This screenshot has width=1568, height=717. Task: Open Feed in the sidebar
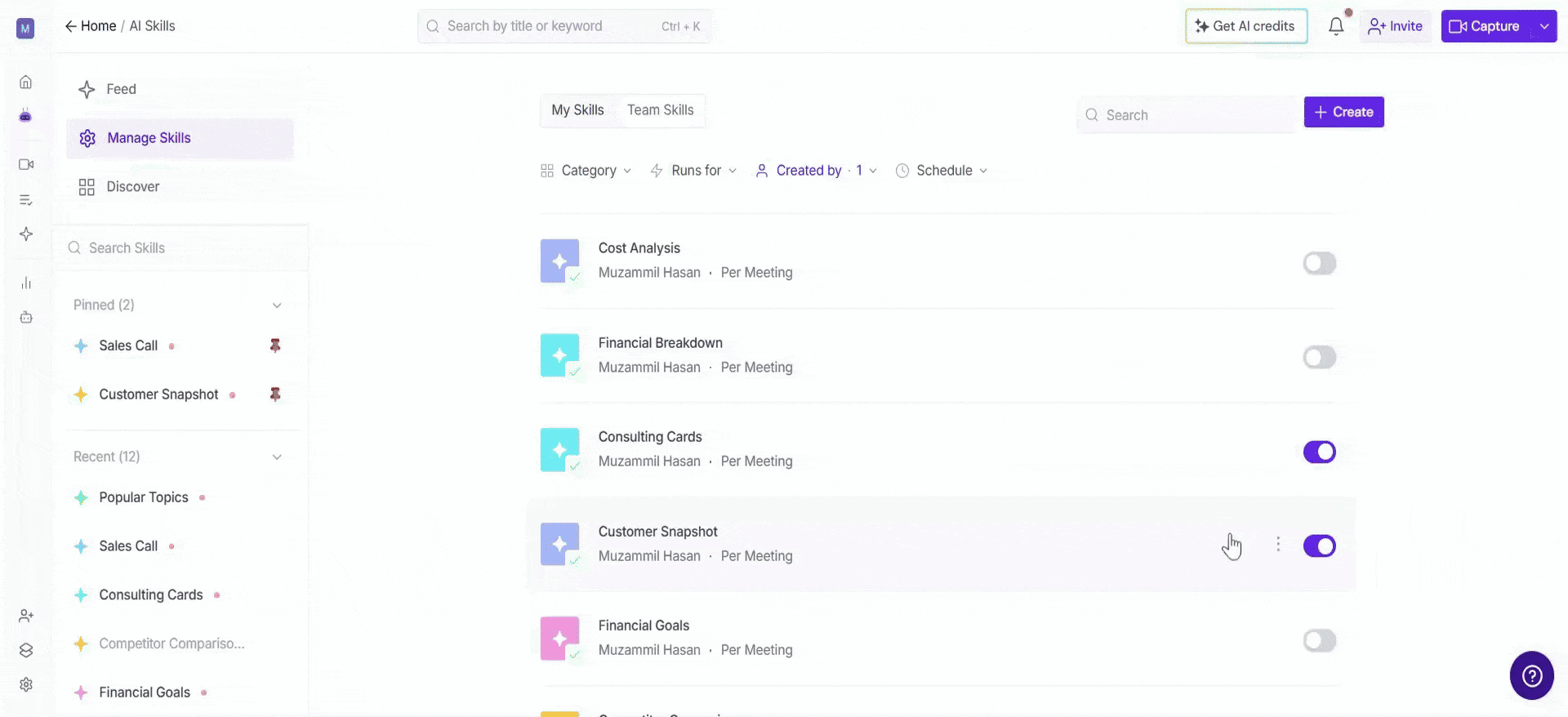pos(180,89)
